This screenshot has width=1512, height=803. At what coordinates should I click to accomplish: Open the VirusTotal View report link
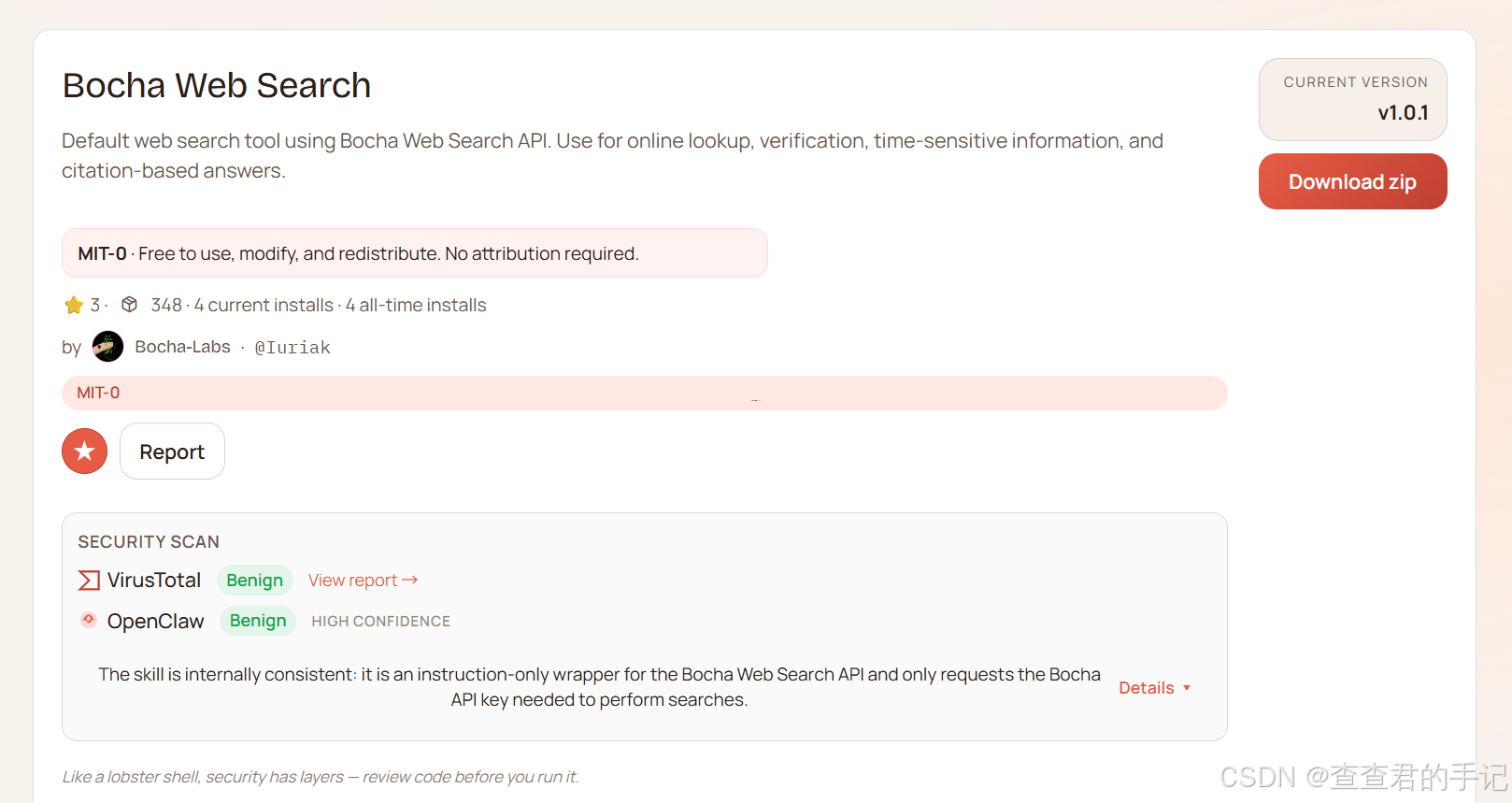353,581
